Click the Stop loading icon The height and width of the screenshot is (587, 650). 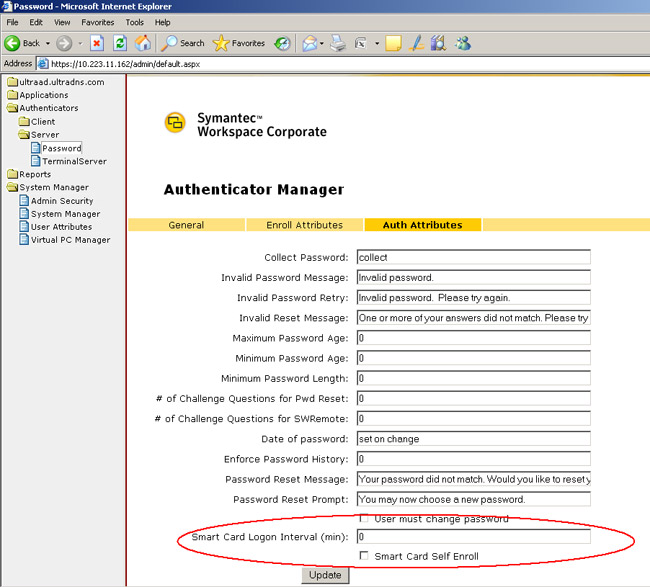[97, 43]
